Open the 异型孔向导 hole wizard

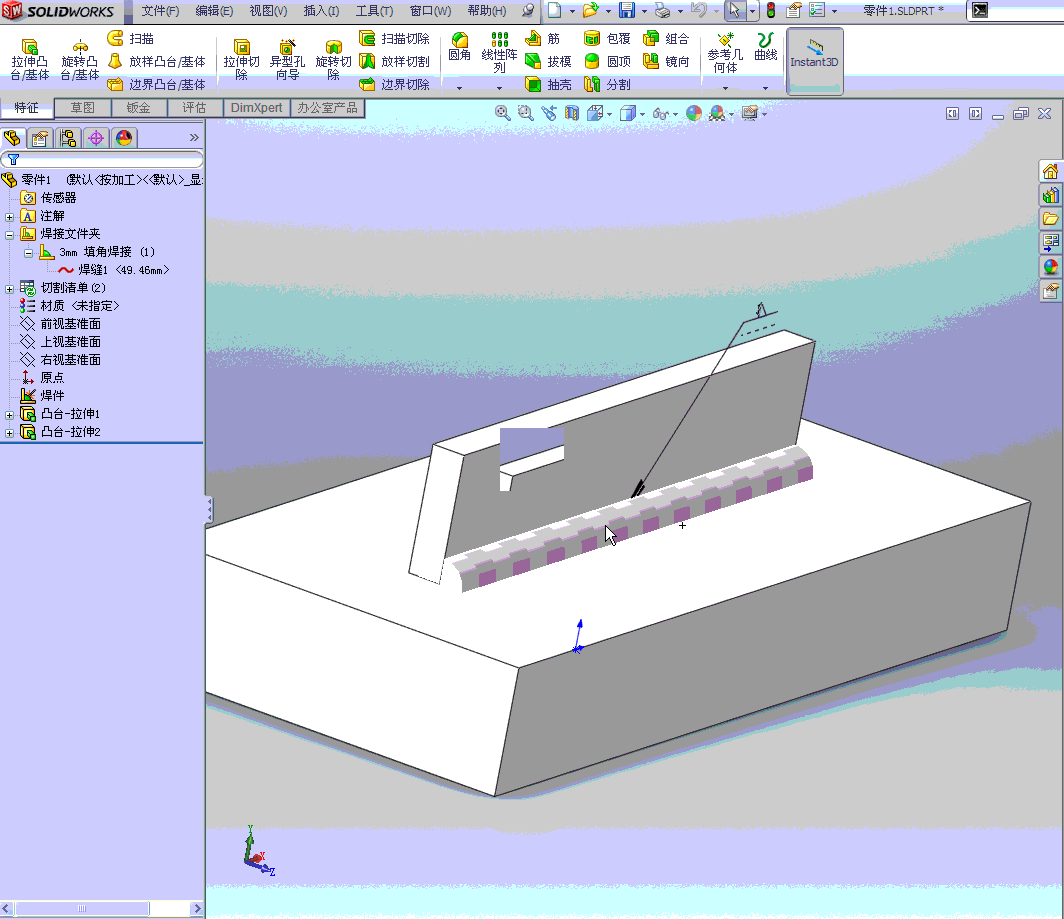coord(287,60)
